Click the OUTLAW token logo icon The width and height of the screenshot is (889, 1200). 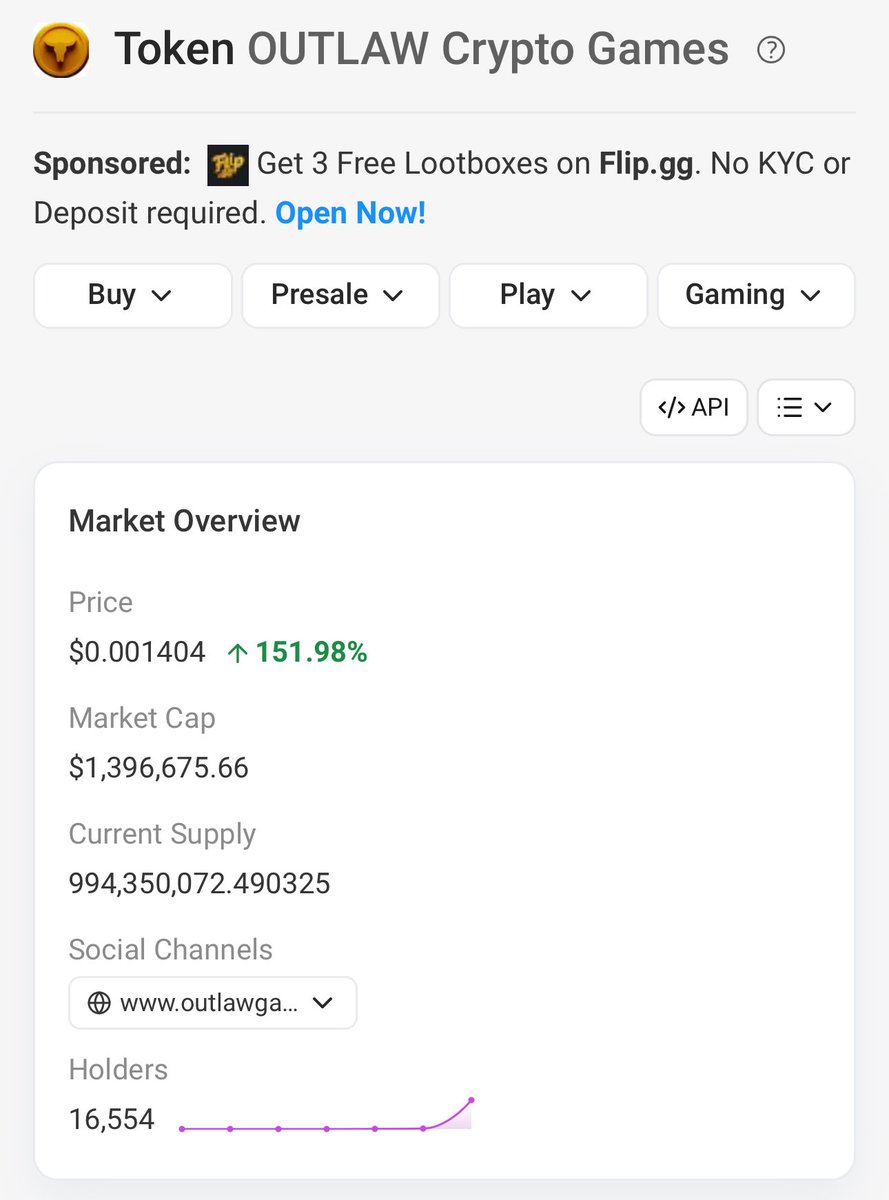coord(61,49)
